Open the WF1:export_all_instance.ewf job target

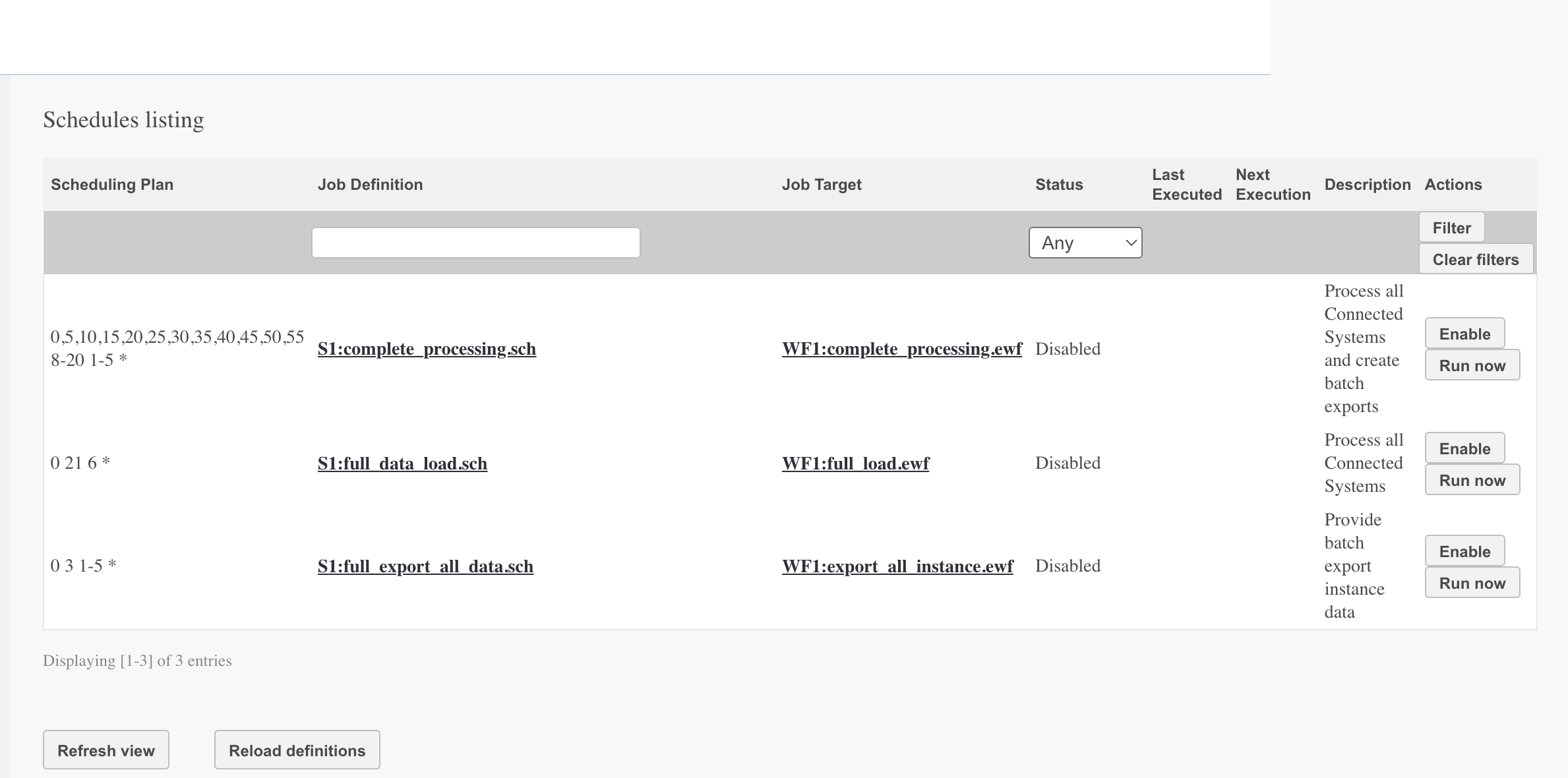click(x=897, y=566)
